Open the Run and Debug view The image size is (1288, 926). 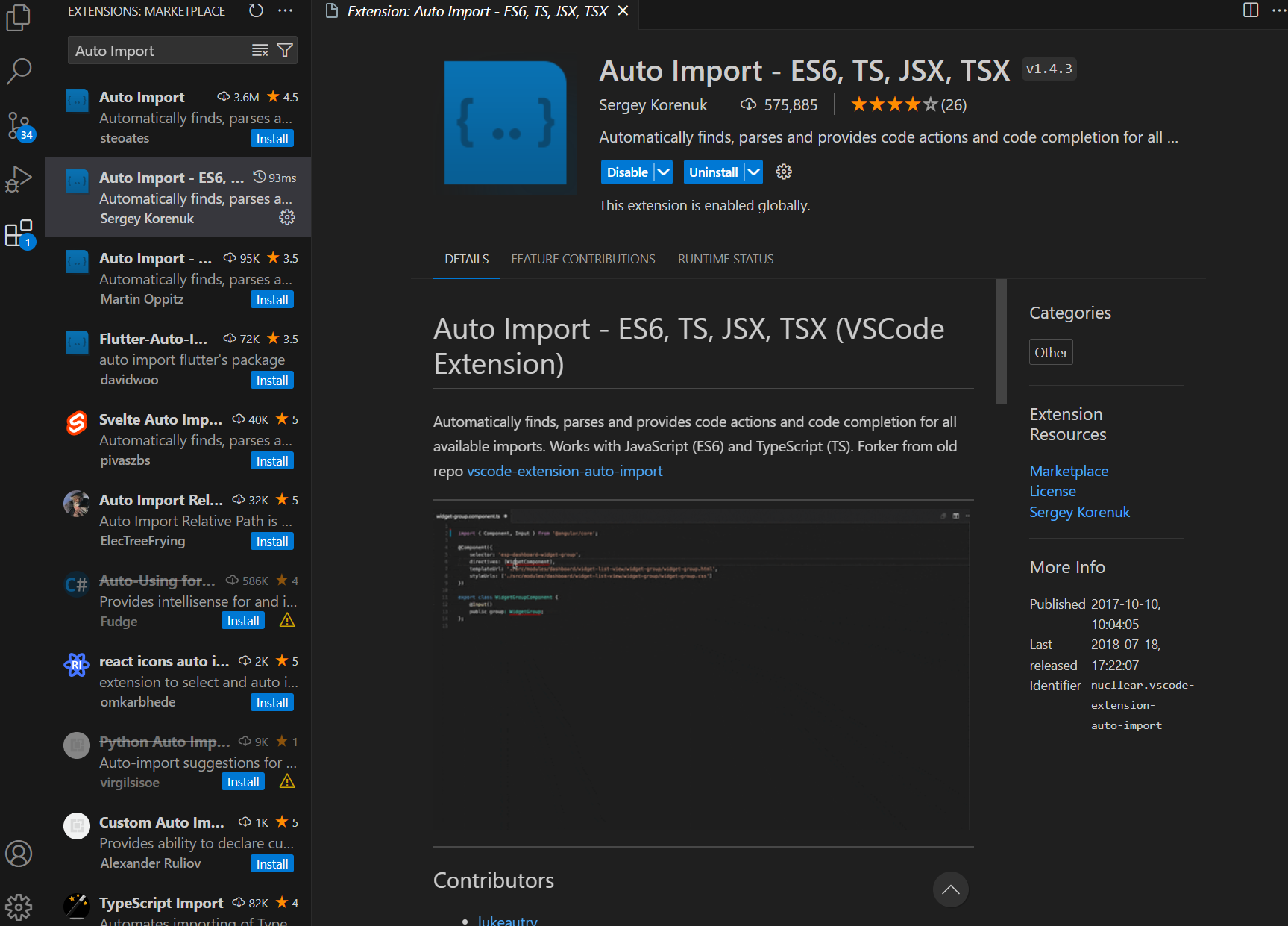pyautogui.click(x=19, y=179)
